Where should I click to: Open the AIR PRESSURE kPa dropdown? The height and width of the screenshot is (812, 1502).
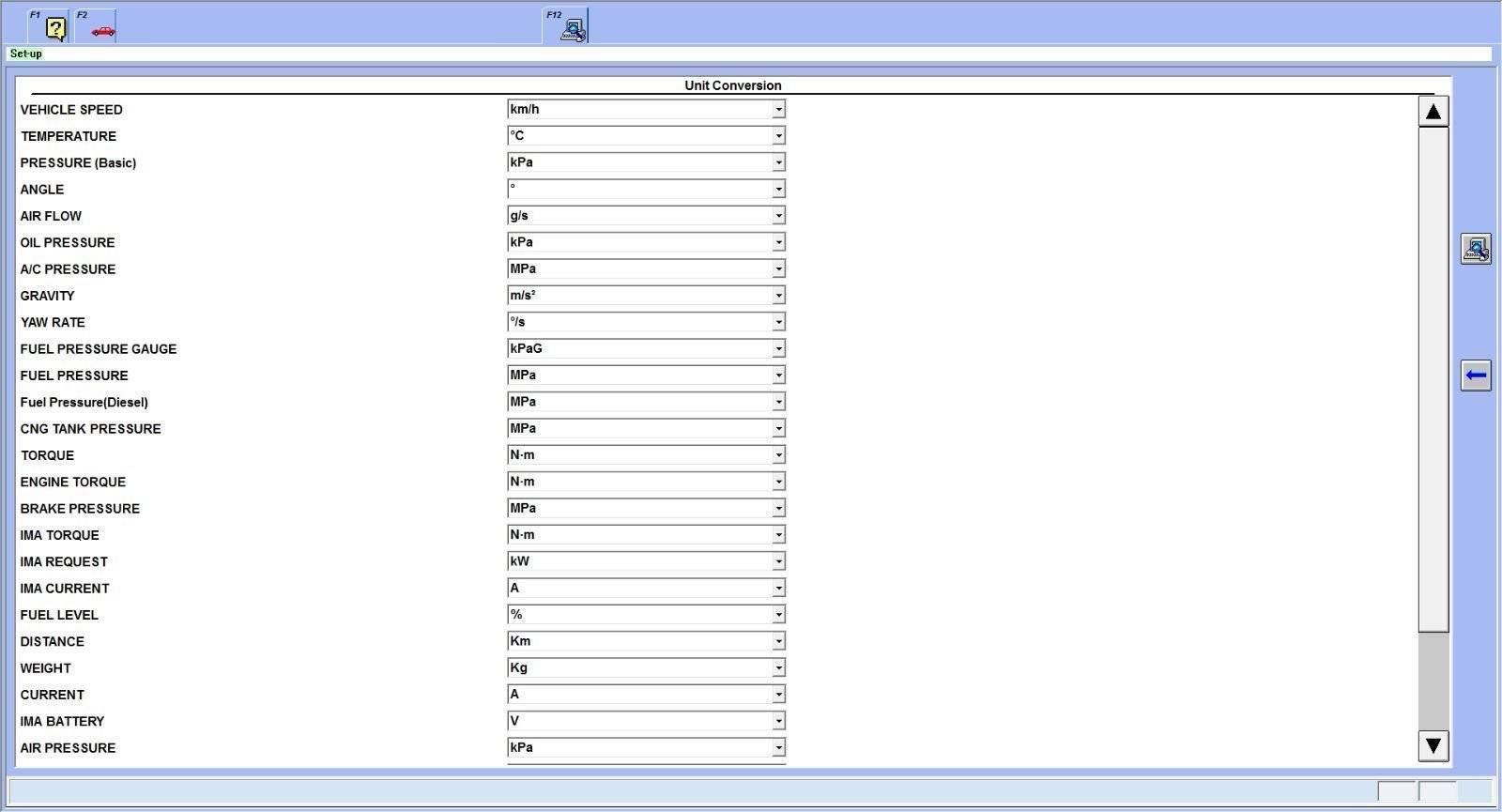point(646,747)
